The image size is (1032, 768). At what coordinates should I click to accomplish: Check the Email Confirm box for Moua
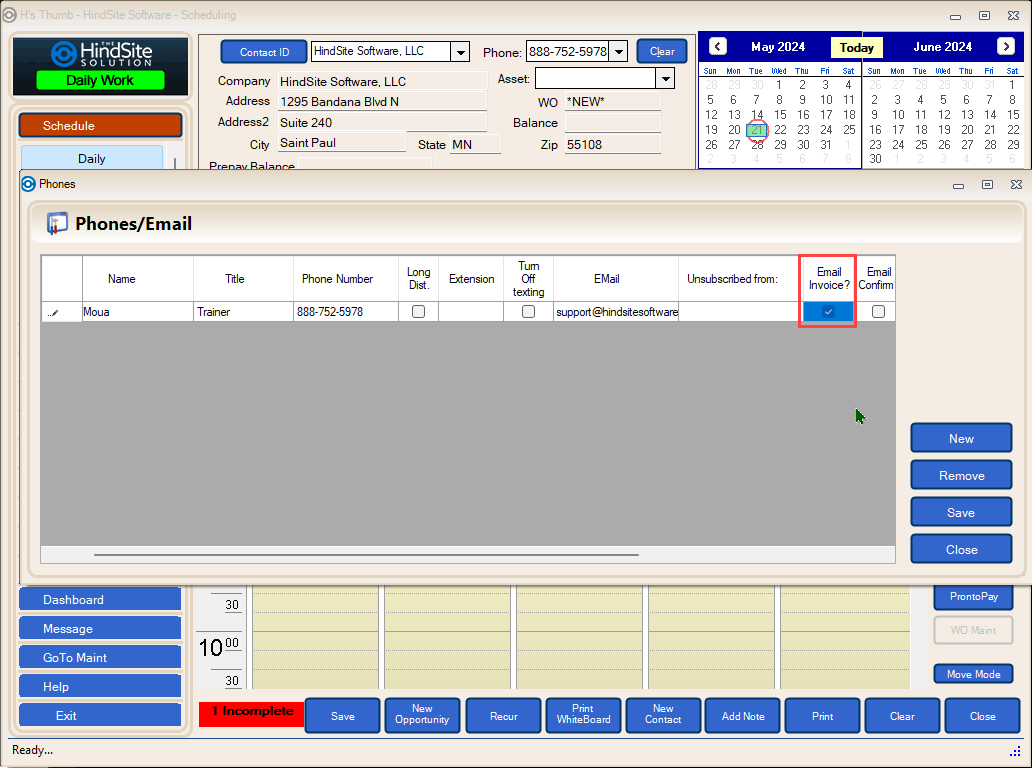(878, 312)
